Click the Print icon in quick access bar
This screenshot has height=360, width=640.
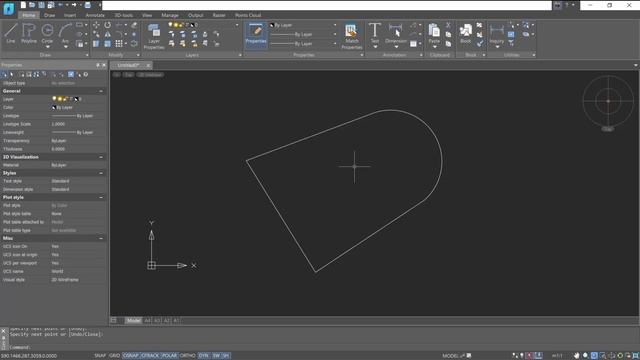pos(87,5)
